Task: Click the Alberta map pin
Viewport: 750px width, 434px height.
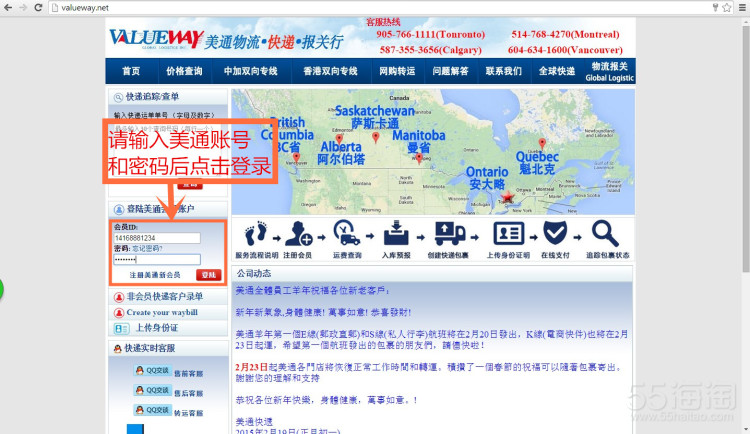Action: (339, 139)
